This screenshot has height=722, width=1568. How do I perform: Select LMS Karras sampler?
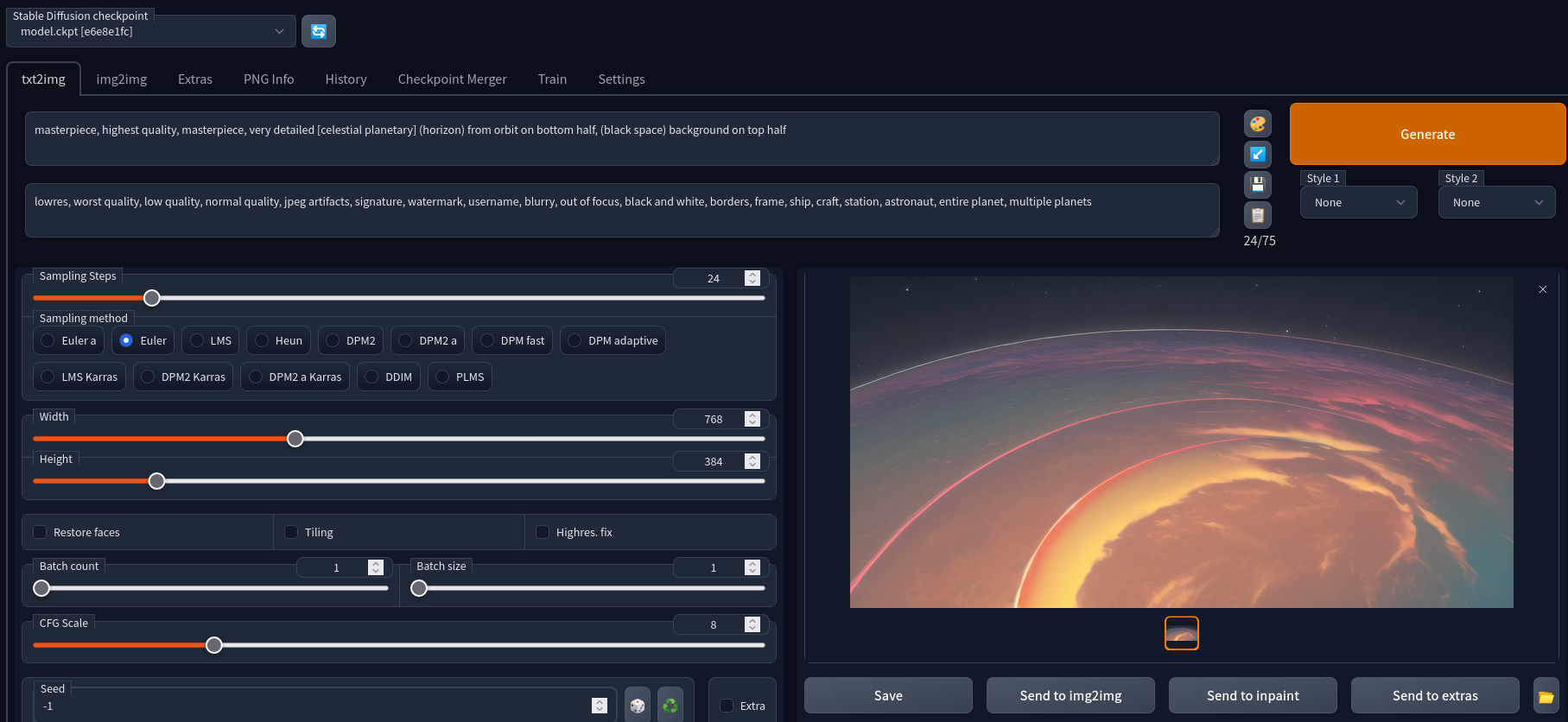click(x=79, y=377)
